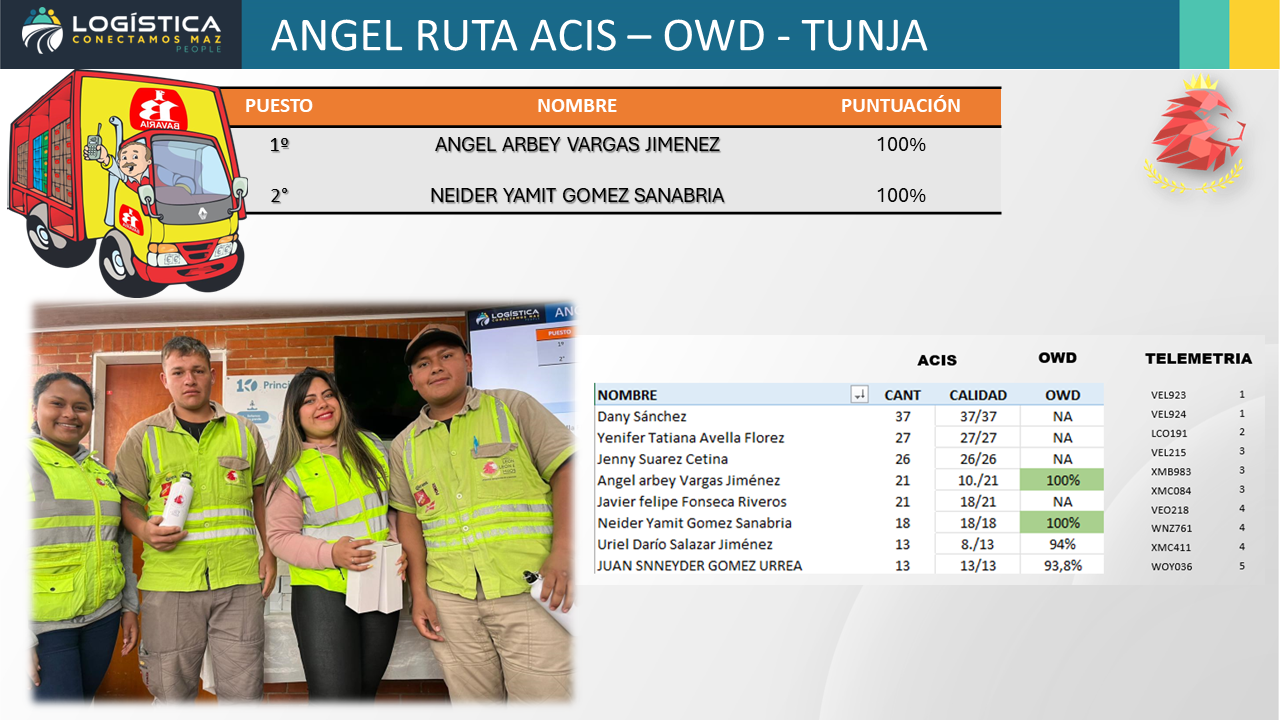Select the Bavaria delivery truck illustration
Screen dimensions: 1280x720
[x=128, y=180]
